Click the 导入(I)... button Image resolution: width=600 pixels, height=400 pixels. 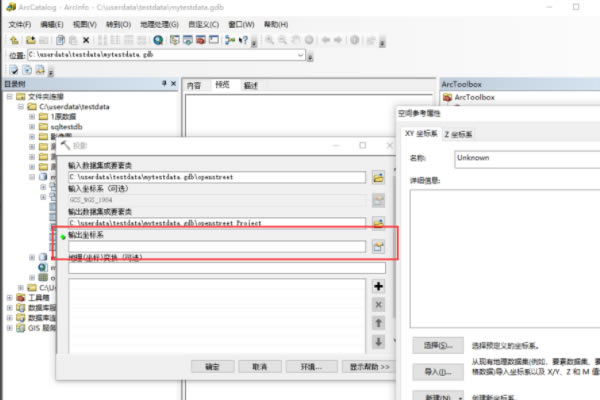tap(438, 372)
